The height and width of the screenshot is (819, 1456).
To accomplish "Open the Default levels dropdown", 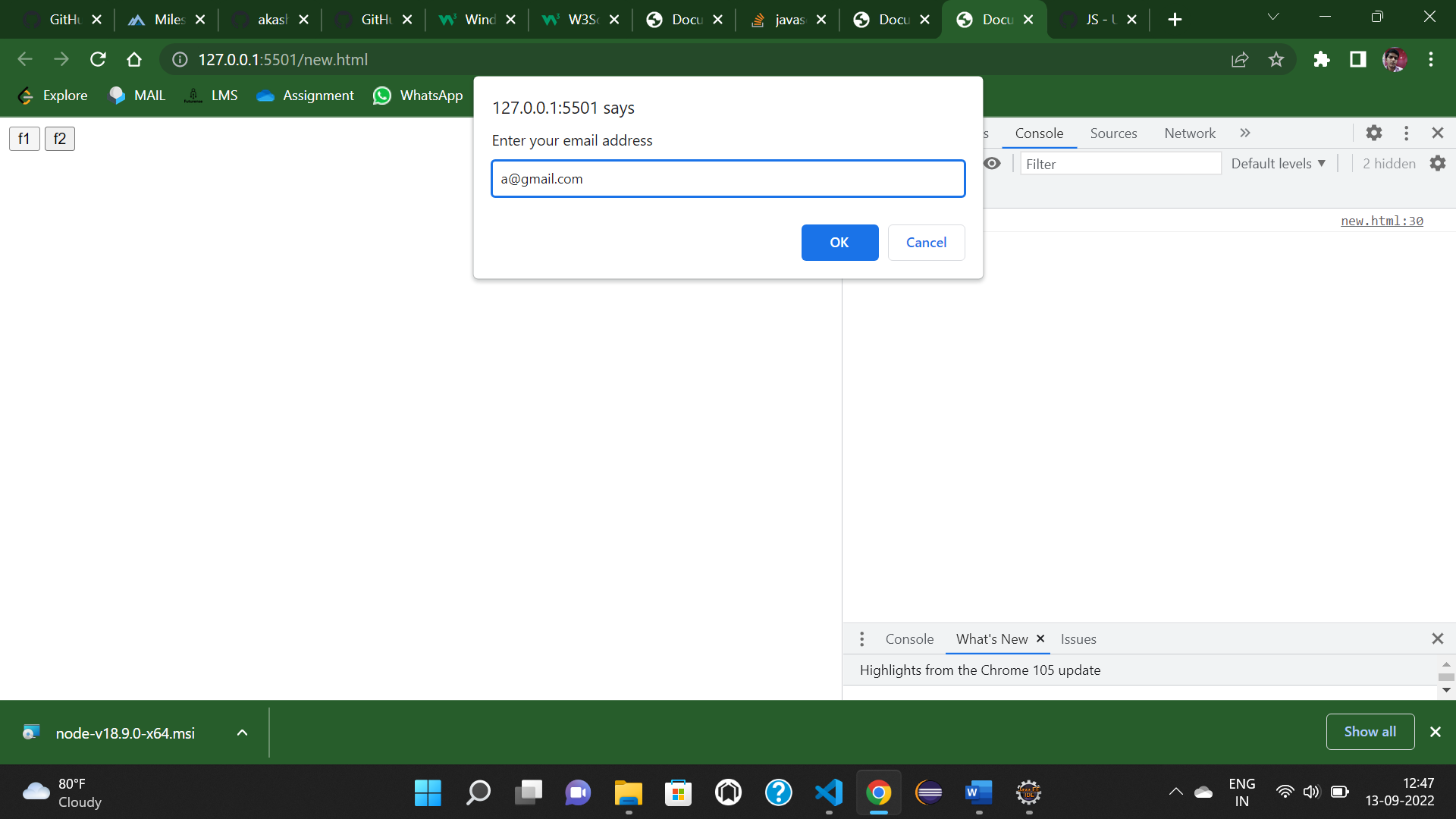I will tap(1279, 164).
